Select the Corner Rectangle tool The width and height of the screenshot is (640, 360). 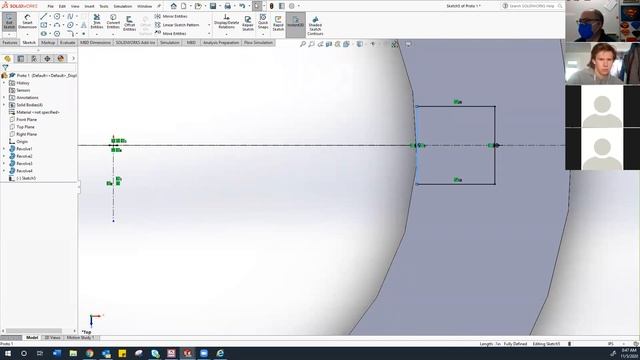click(44, 25)
